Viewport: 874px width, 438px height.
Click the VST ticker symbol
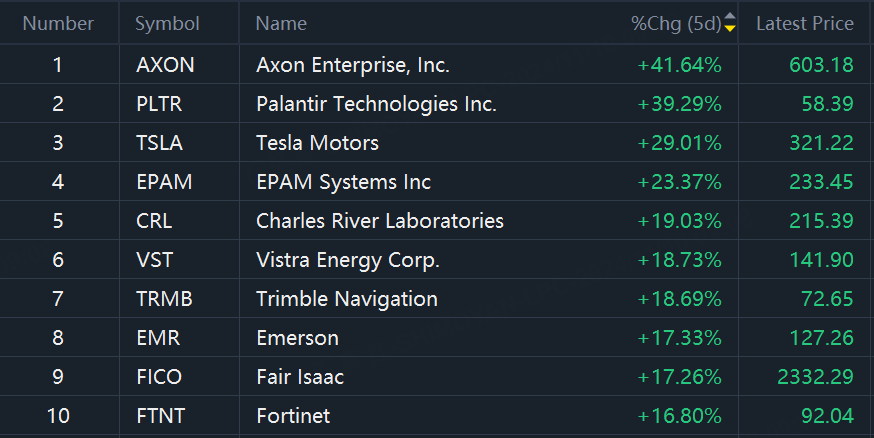pyautogui.click(x=154, y=260)
